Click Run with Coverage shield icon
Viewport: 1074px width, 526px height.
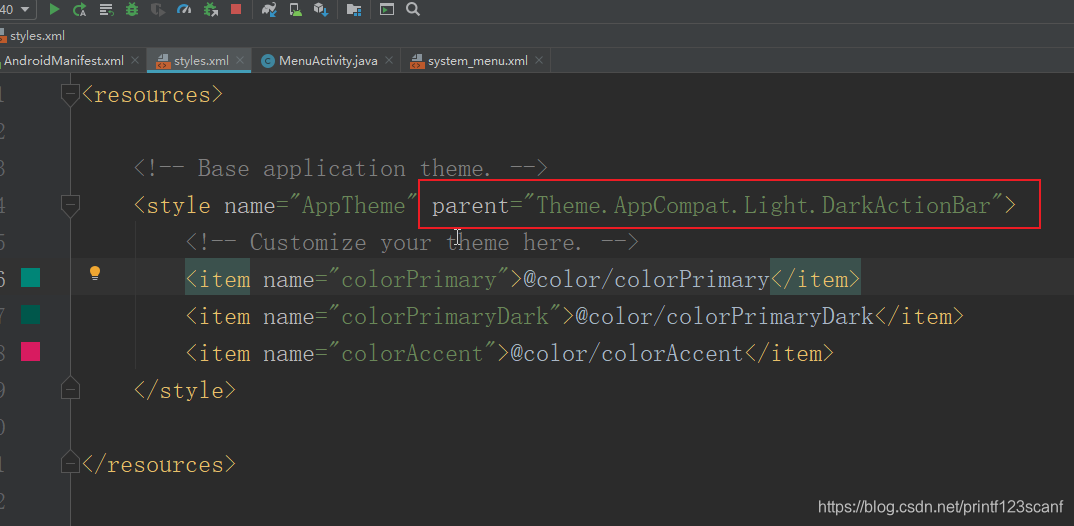[158, 9]
